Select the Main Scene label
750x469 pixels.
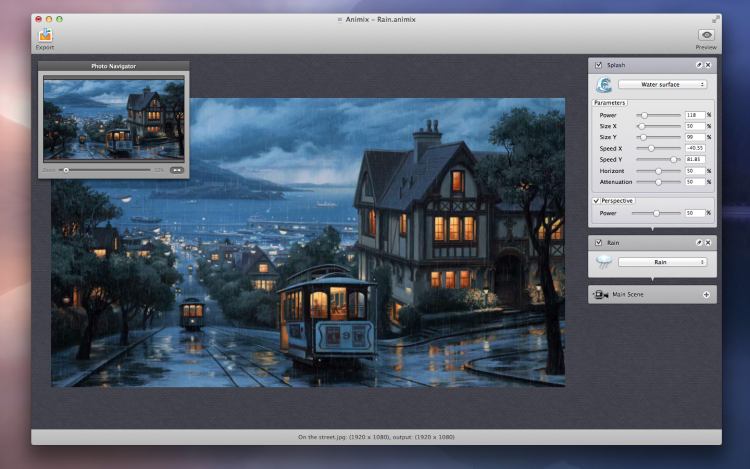click(x=628, y=294)
